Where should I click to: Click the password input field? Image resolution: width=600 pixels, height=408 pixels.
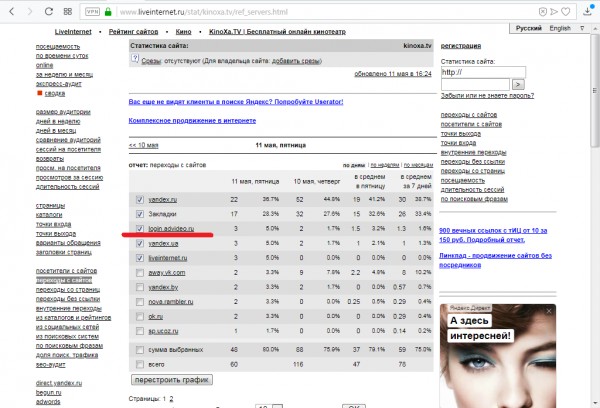tap(475, 84)
